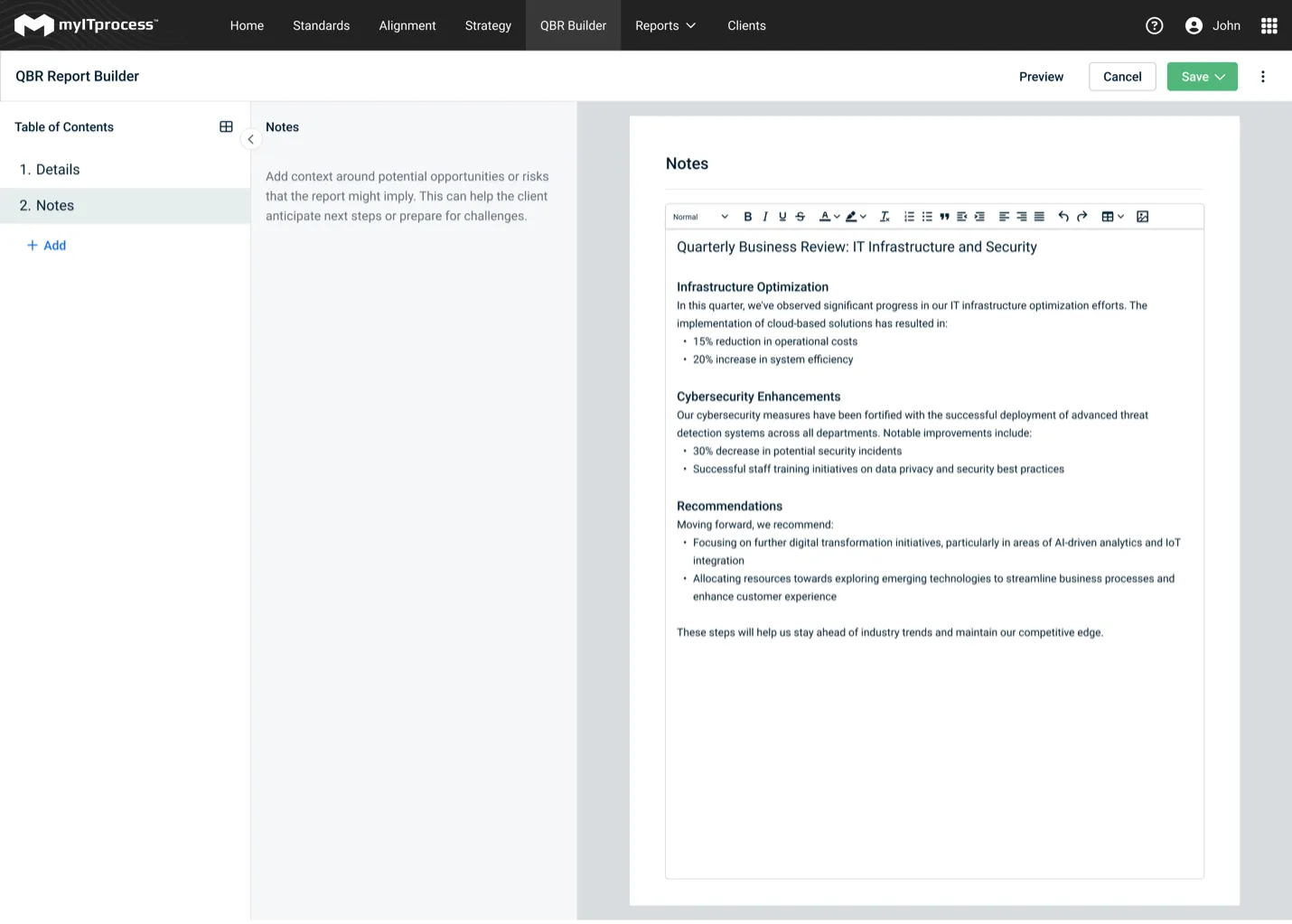Open the Normal paragraph style dropdown
The height and width of the screenshot is (924, 1292).
(x=700, y=217)
